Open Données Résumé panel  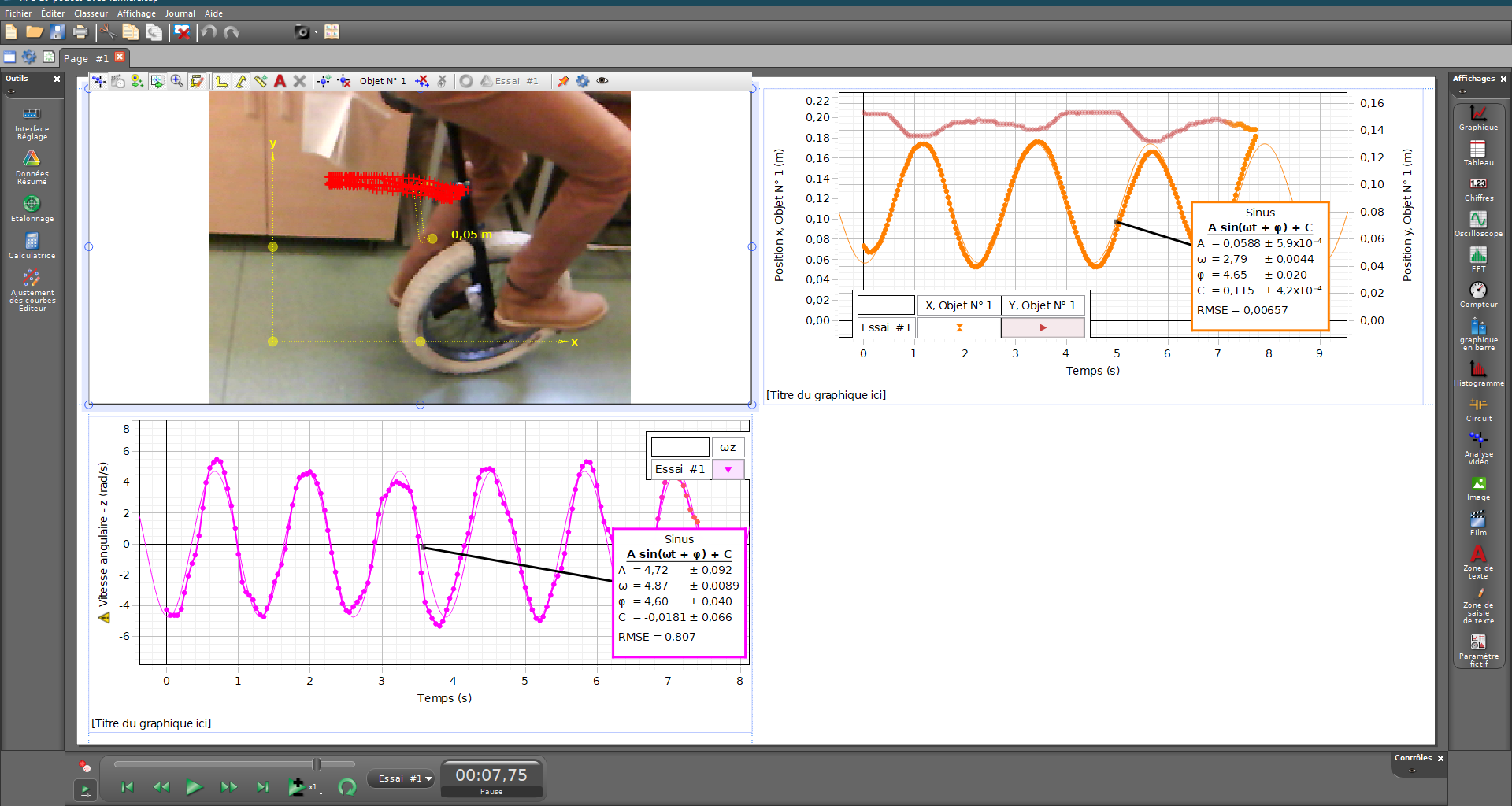(31, 168)
